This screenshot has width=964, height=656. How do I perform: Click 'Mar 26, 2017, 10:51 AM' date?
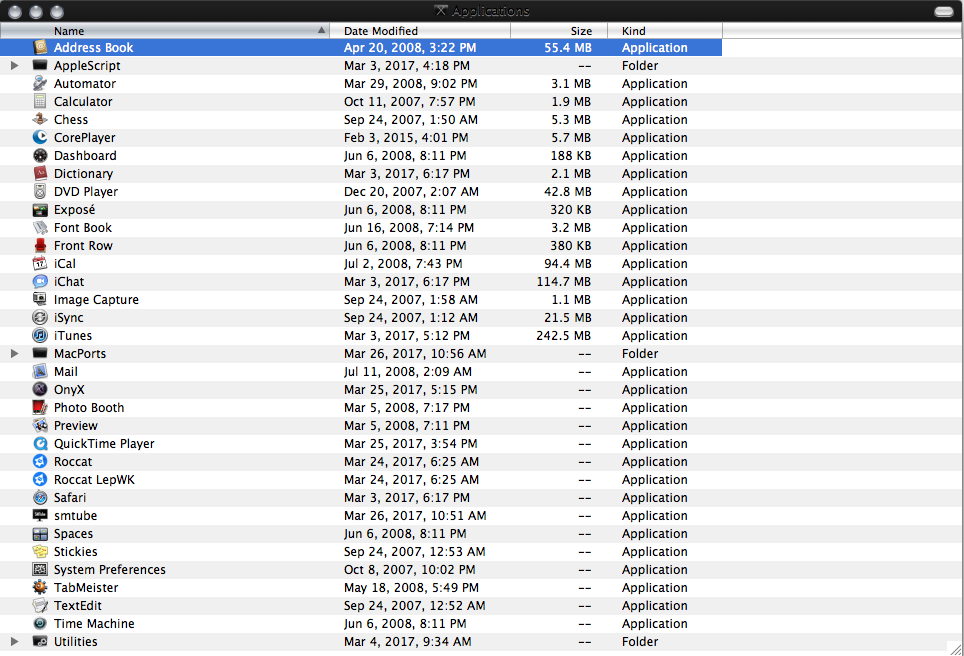[415, 515]
